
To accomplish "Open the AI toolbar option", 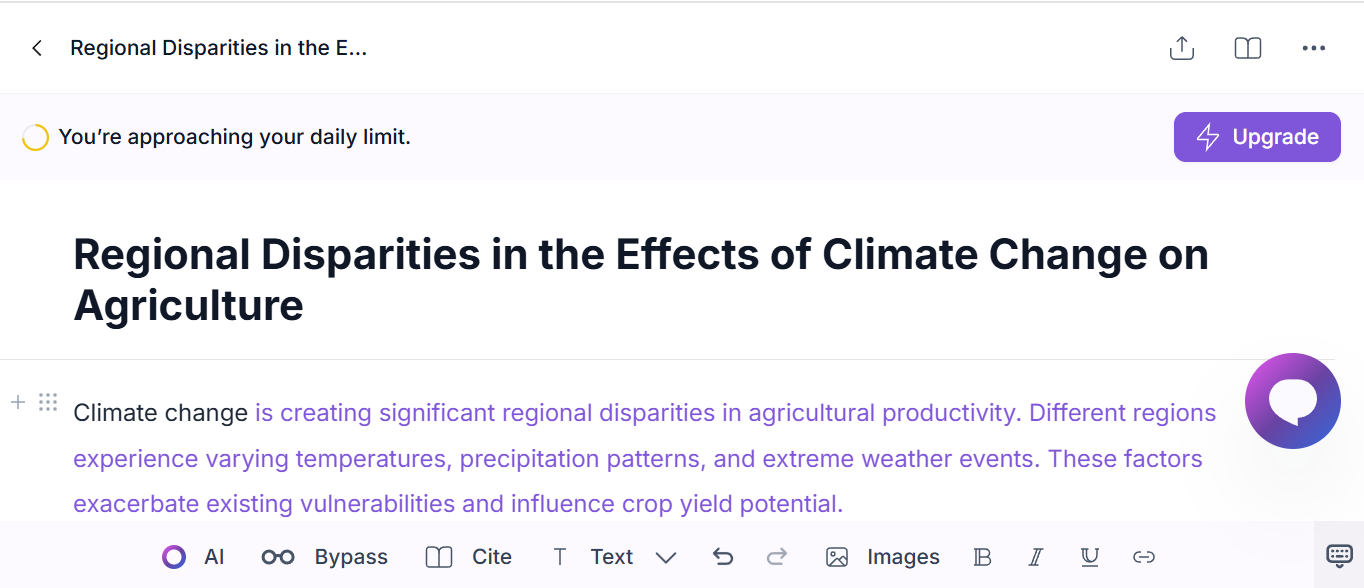I will (193, 557).
